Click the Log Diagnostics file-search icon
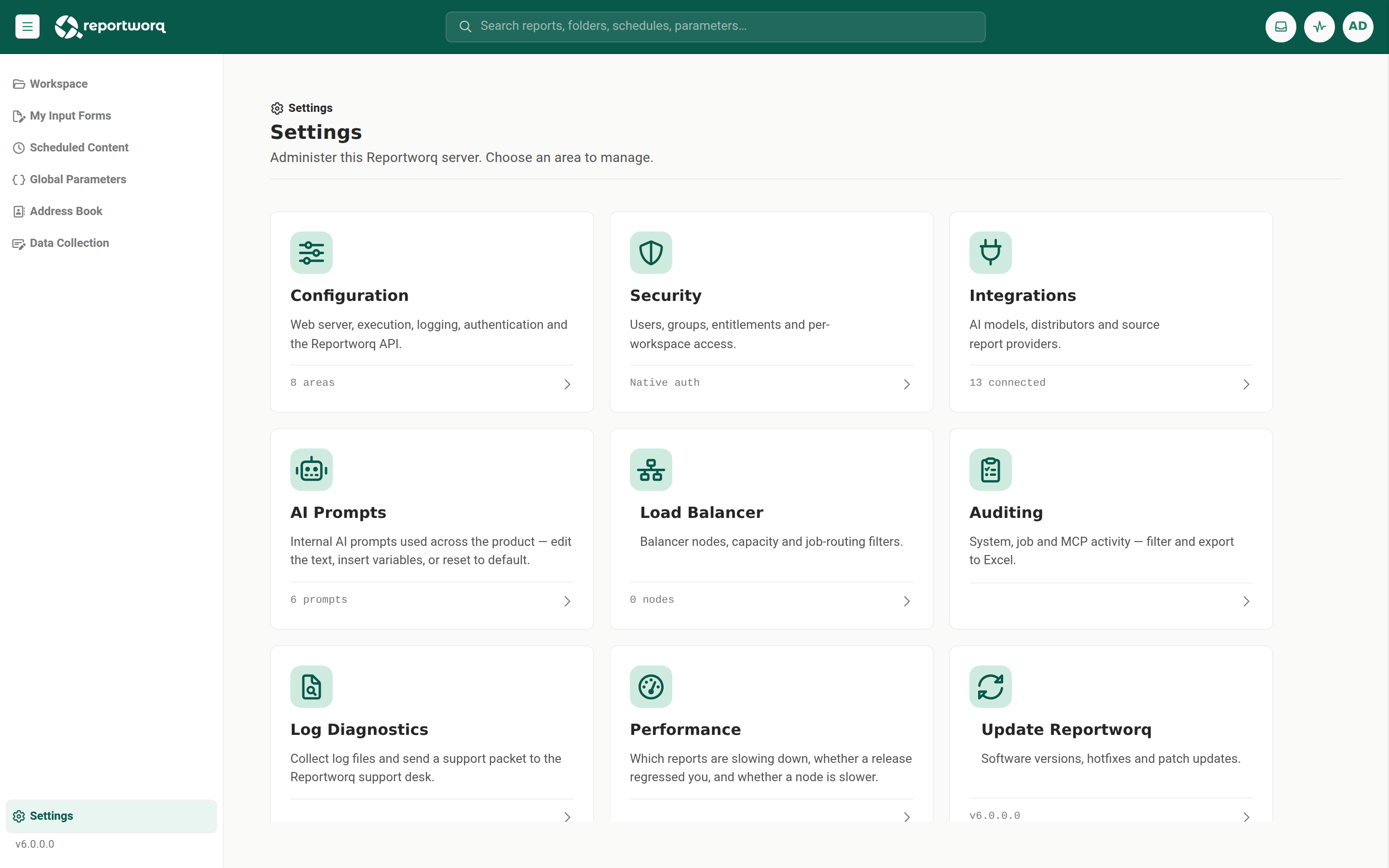Image resolution: width=1389 pixels, height=868 pixels. click(311, 687)
